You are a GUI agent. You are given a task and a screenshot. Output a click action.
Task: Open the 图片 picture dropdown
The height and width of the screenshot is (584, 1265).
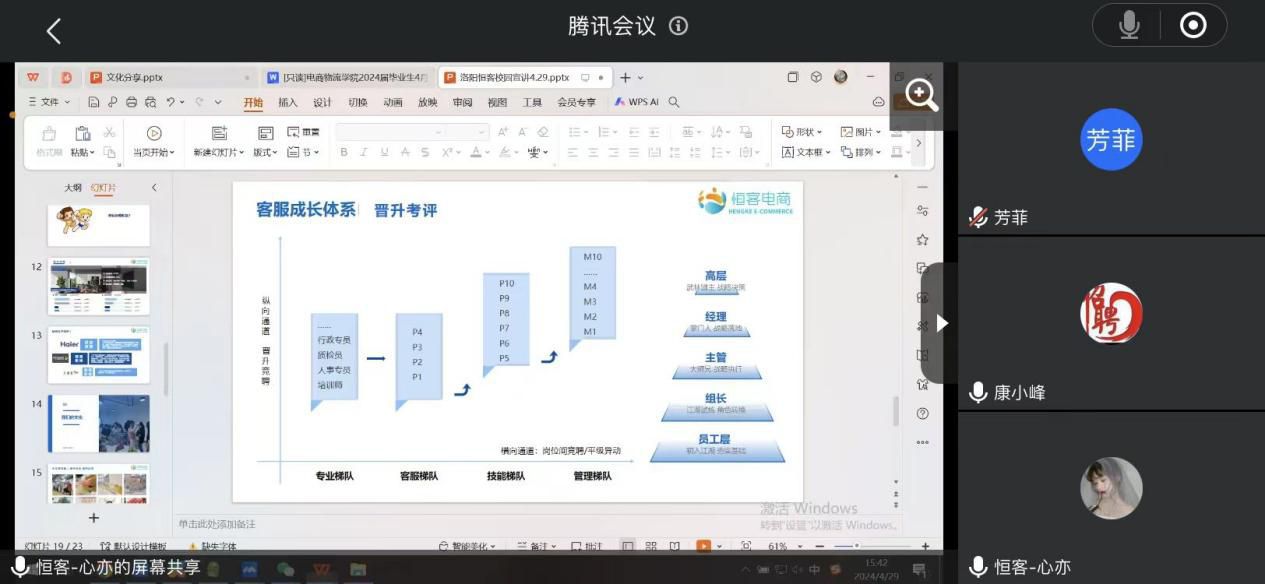coord(861,132)
